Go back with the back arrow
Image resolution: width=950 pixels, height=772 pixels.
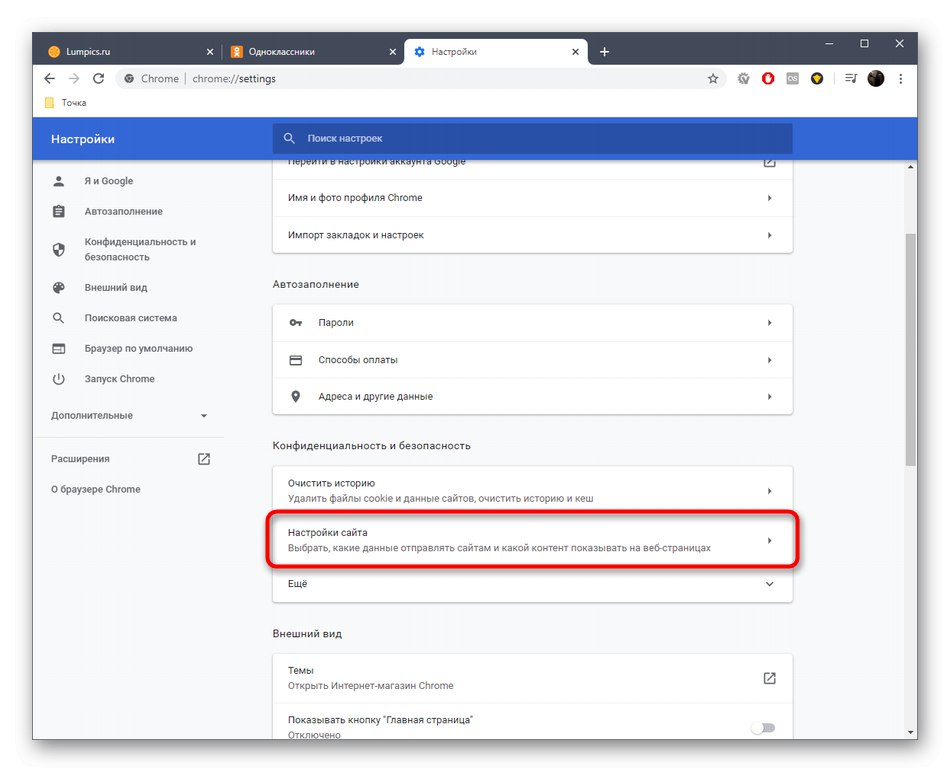[x=50, y=79]
